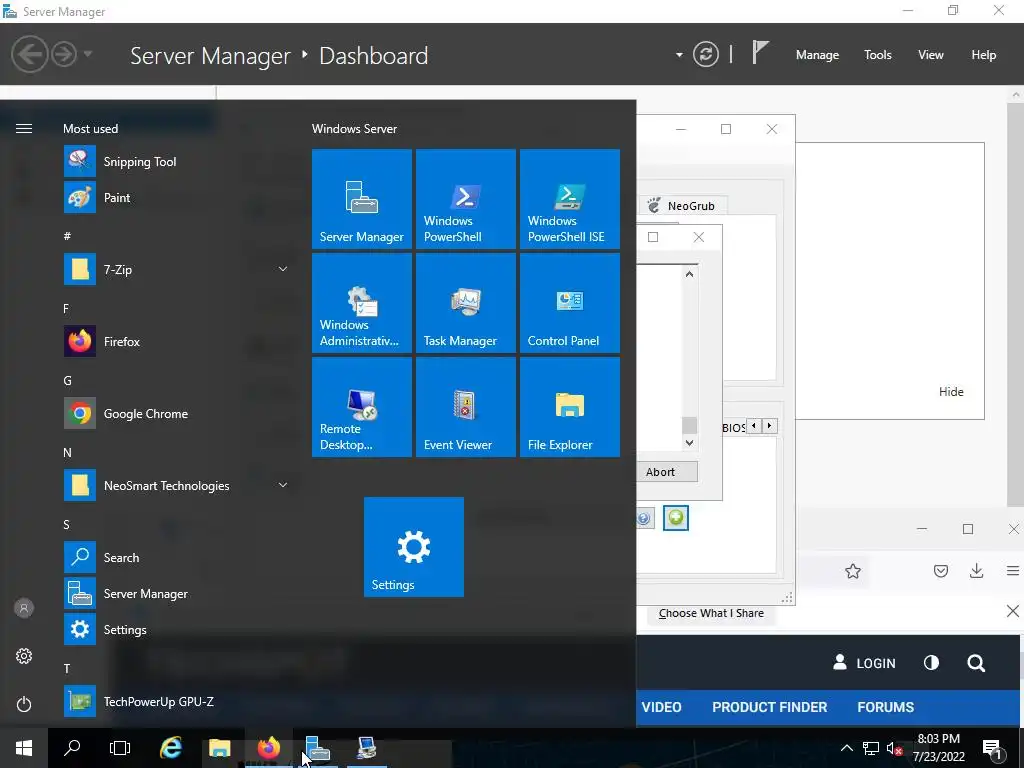The width and height of the screenshot is (1024, 768).
Task: Click the tab scroll left arrow near BIOS
Action: click(754, 426)
